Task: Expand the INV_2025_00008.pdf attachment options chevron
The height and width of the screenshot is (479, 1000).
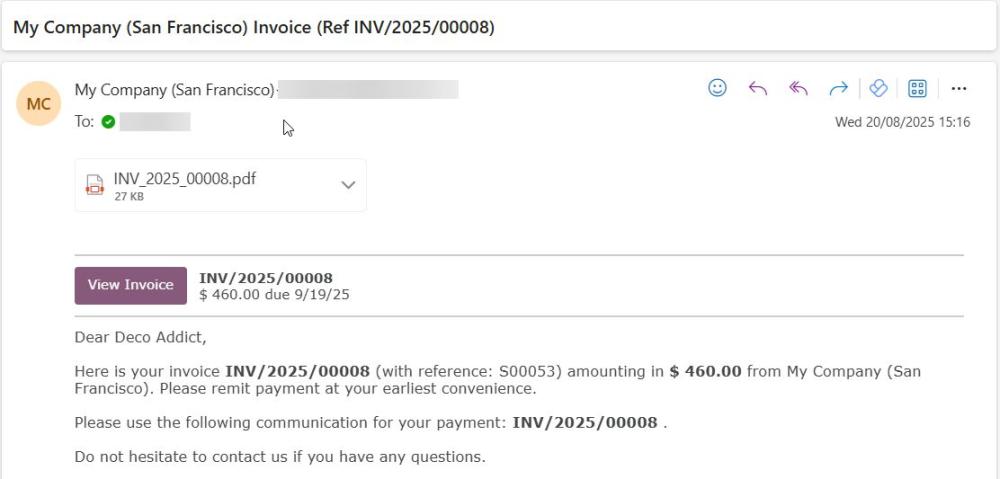Action: coord(348,185)
